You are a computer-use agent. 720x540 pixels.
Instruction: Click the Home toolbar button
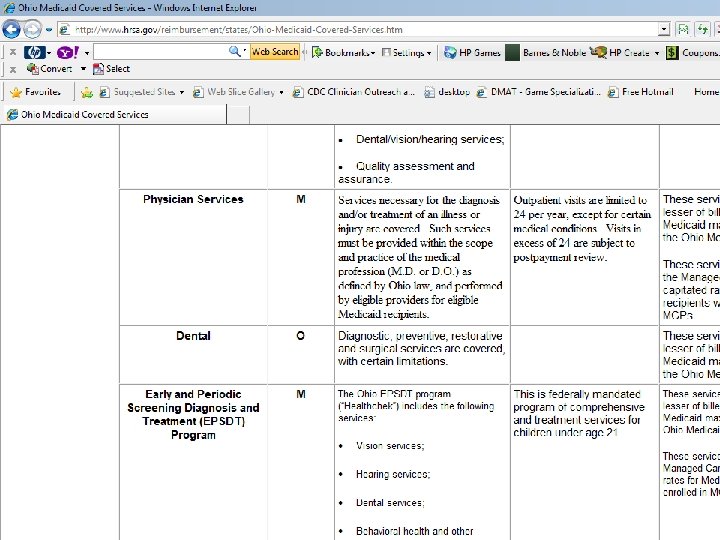706,92
